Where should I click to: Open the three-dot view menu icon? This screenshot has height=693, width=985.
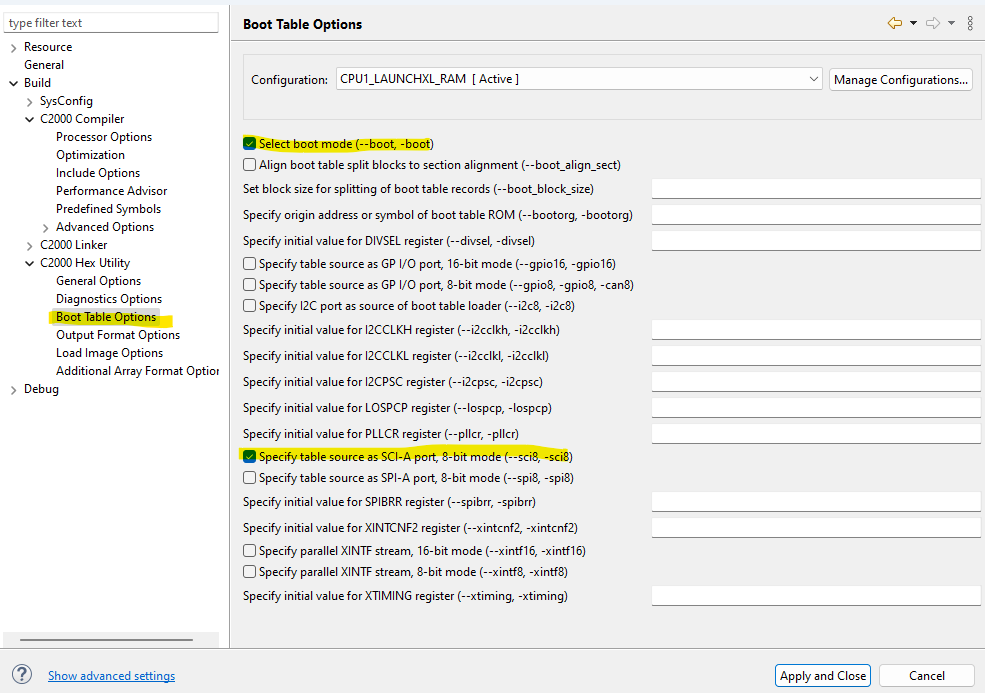969,23
